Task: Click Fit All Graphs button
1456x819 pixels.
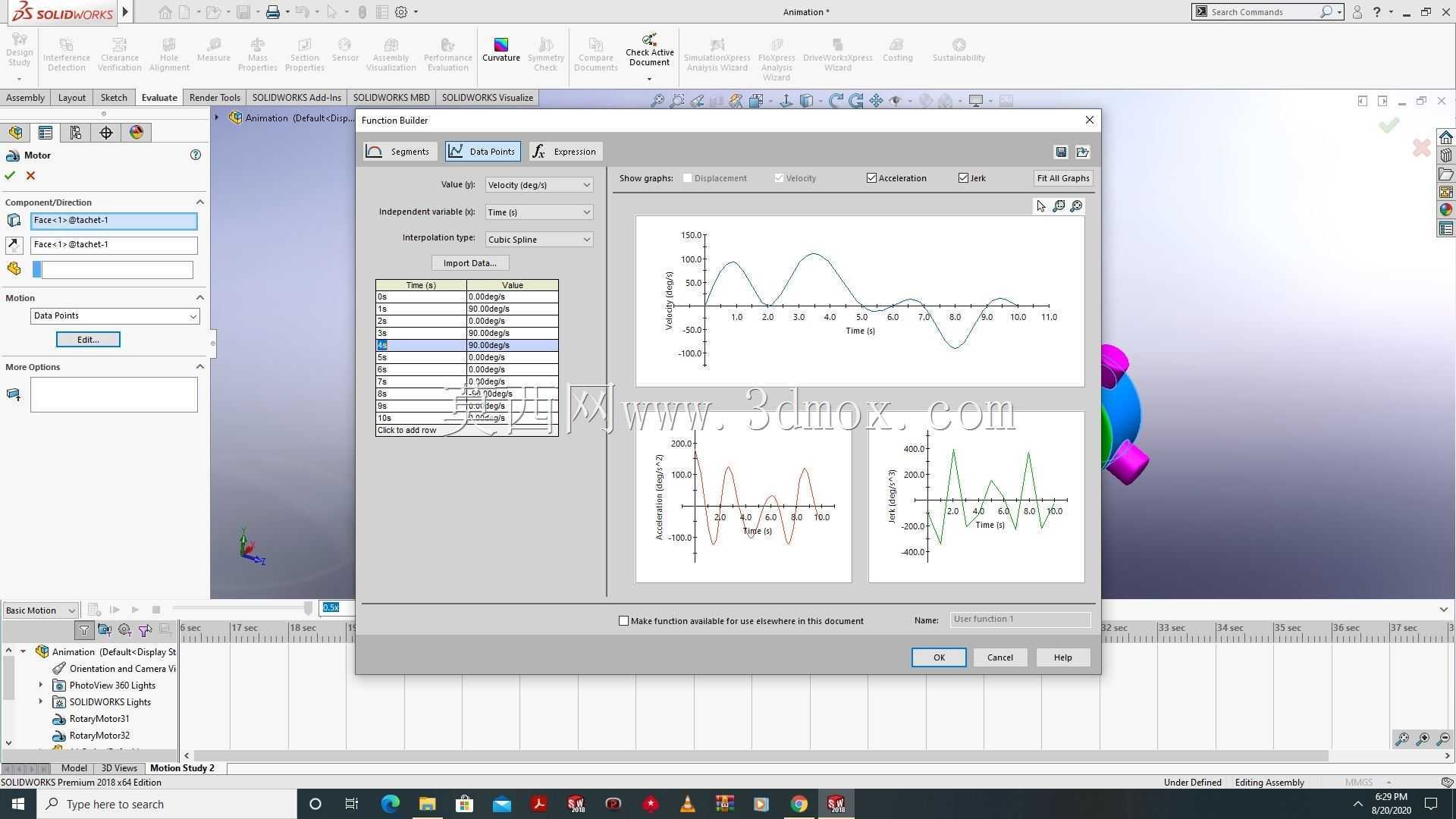Action: tap(1063, 178)
